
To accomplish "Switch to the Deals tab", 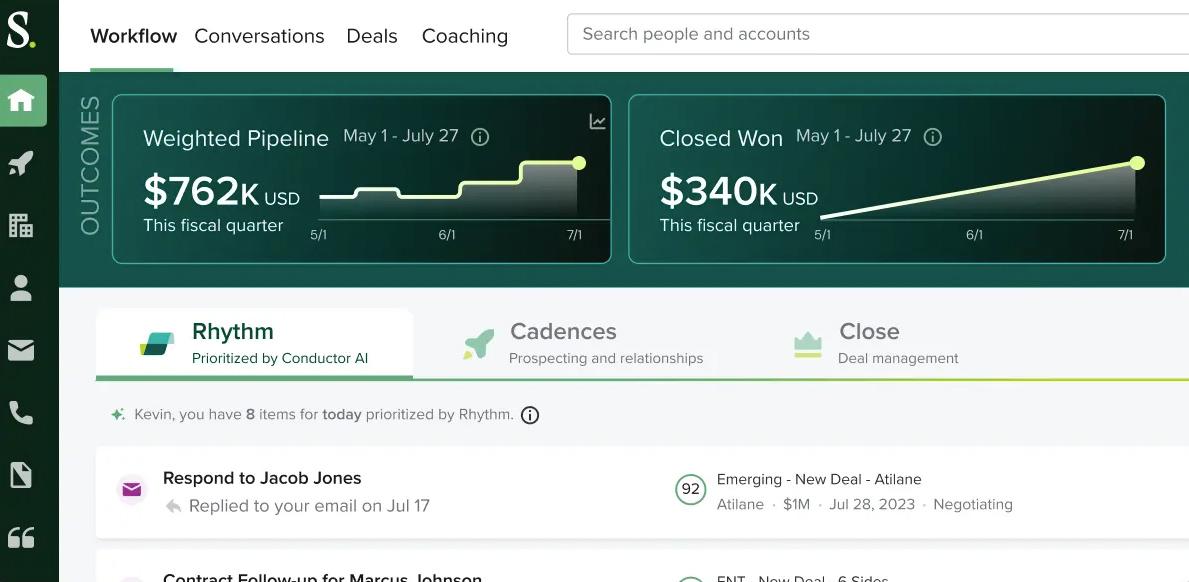I will click(x=372, y=36).
